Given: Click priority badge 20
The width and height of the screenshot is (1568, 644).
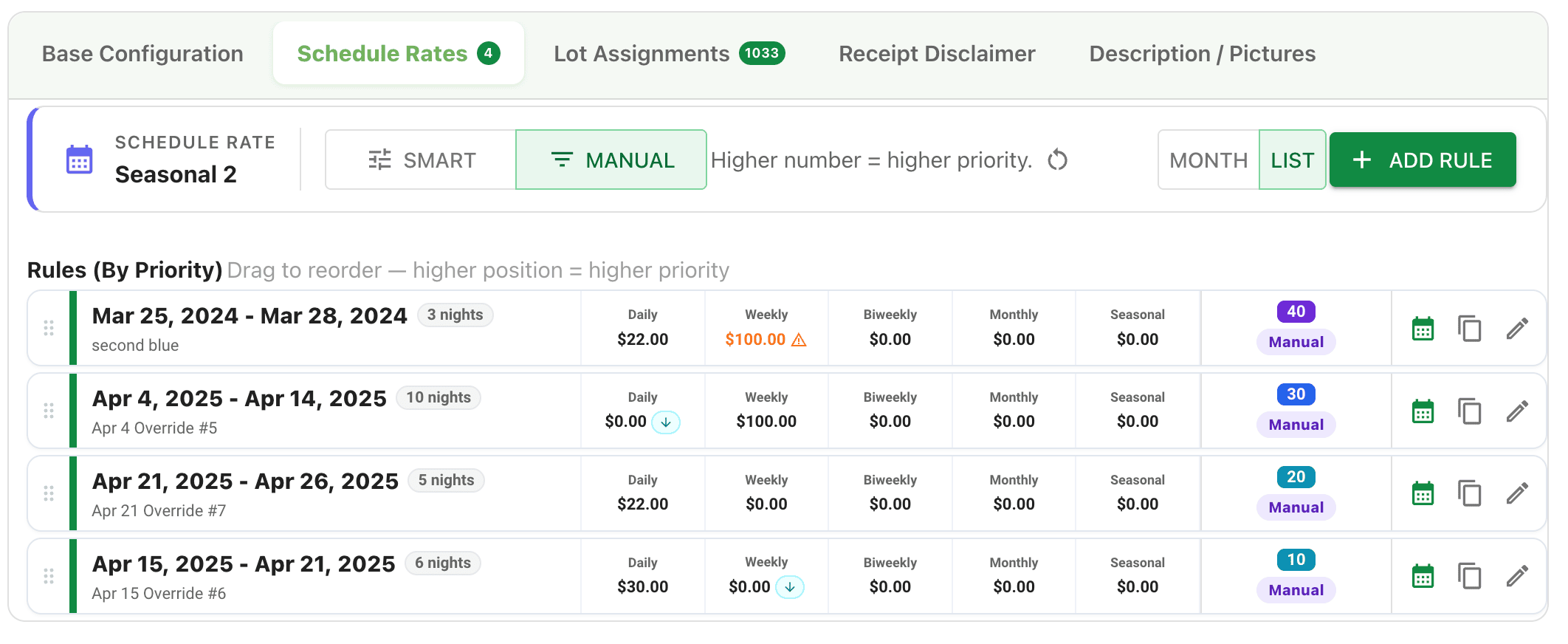Looking at the screenshot, I should click(x=1296, y=477).
